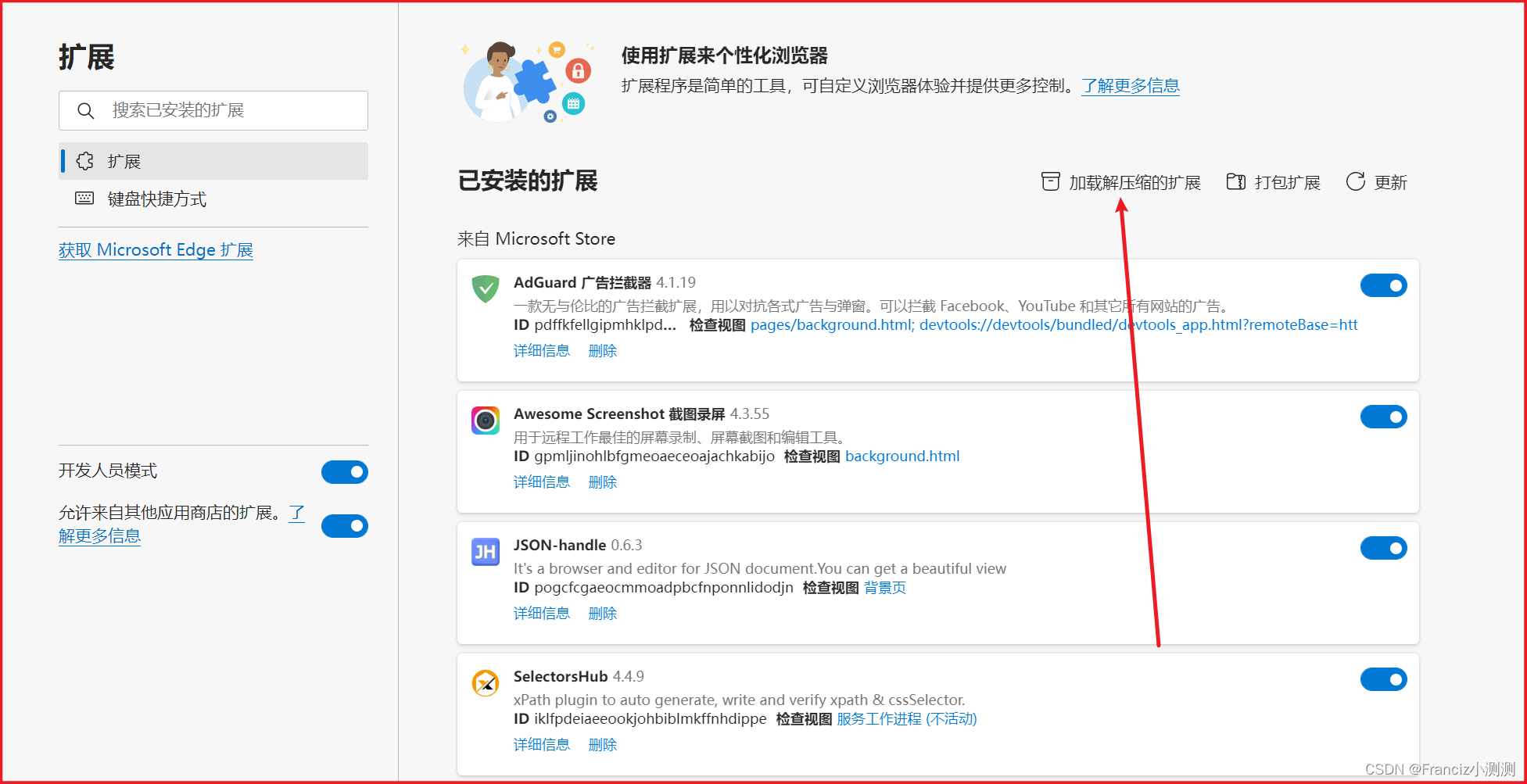Viewport: 1527px width, 784px height.
Task: Click the Awesome Screenshot camera icon
Action: click(485, 420)
